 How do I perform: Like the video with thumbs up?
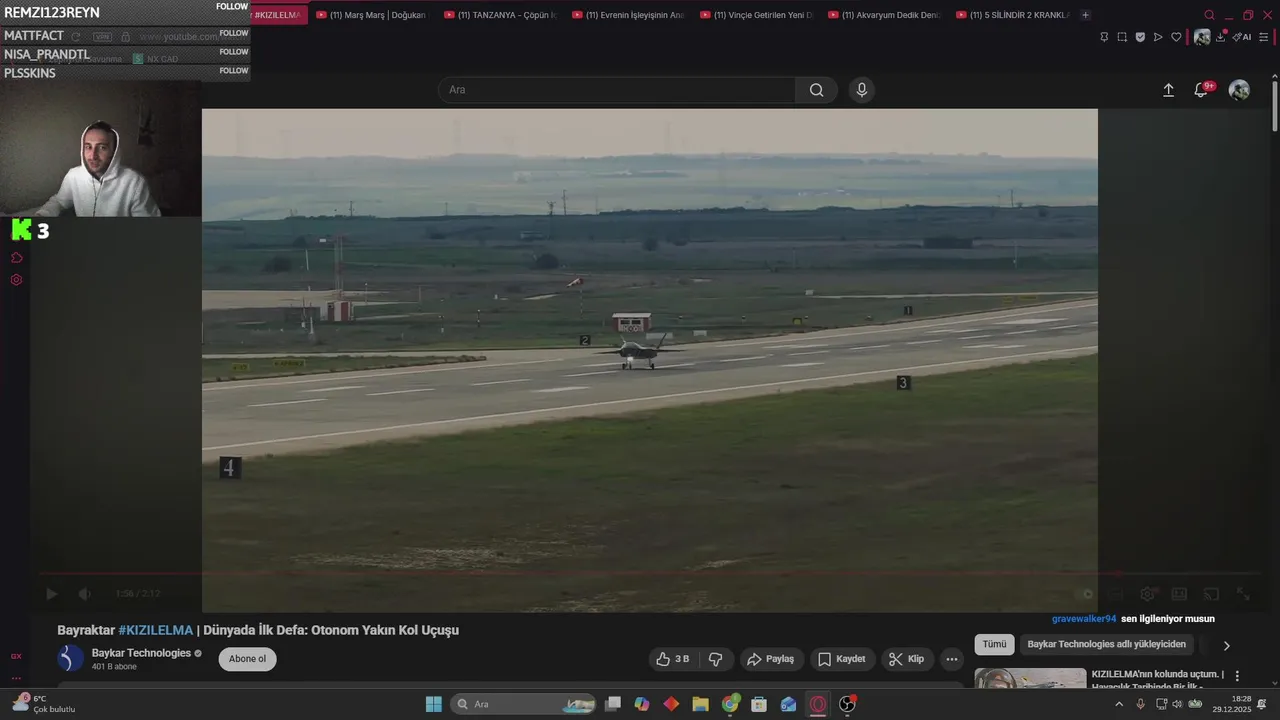pos(672,659)
